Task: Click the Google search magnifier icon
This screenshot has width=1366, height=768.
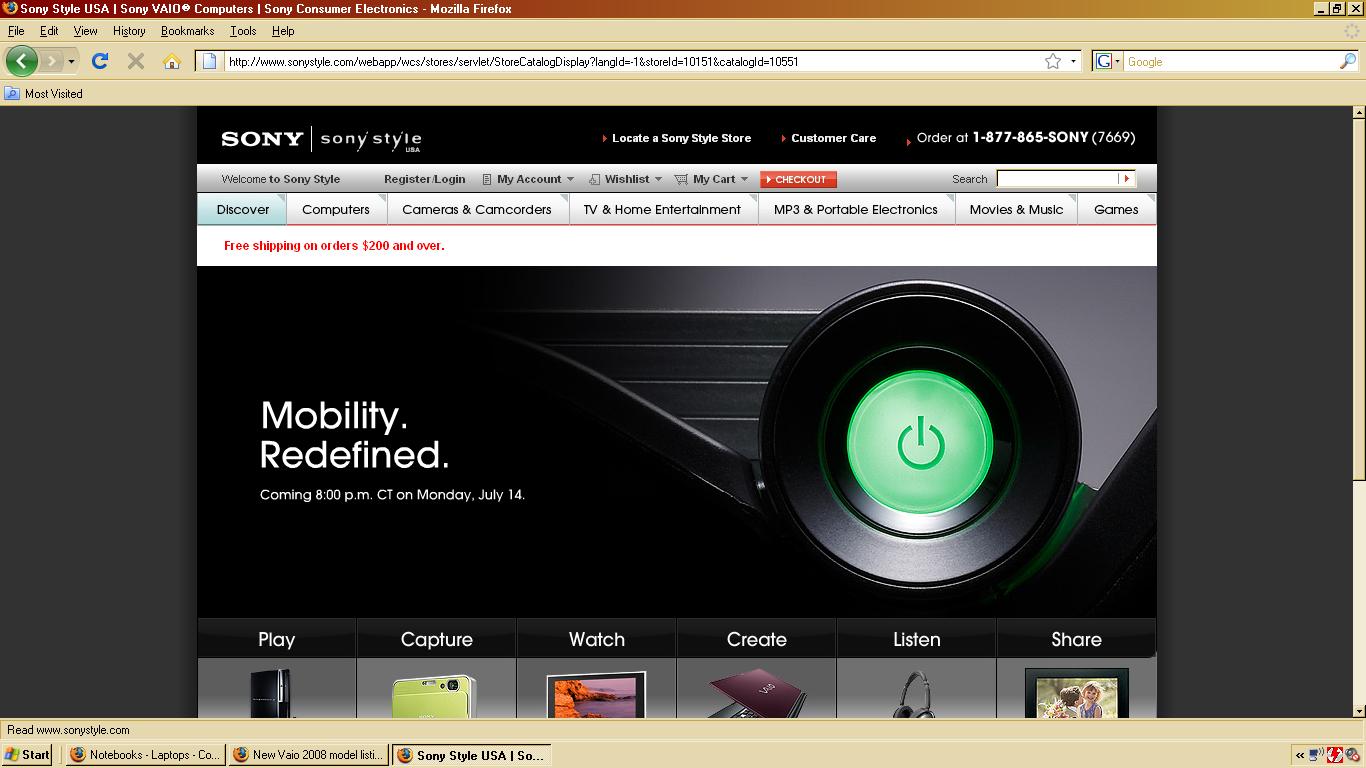Action: tap(1347, 61)
